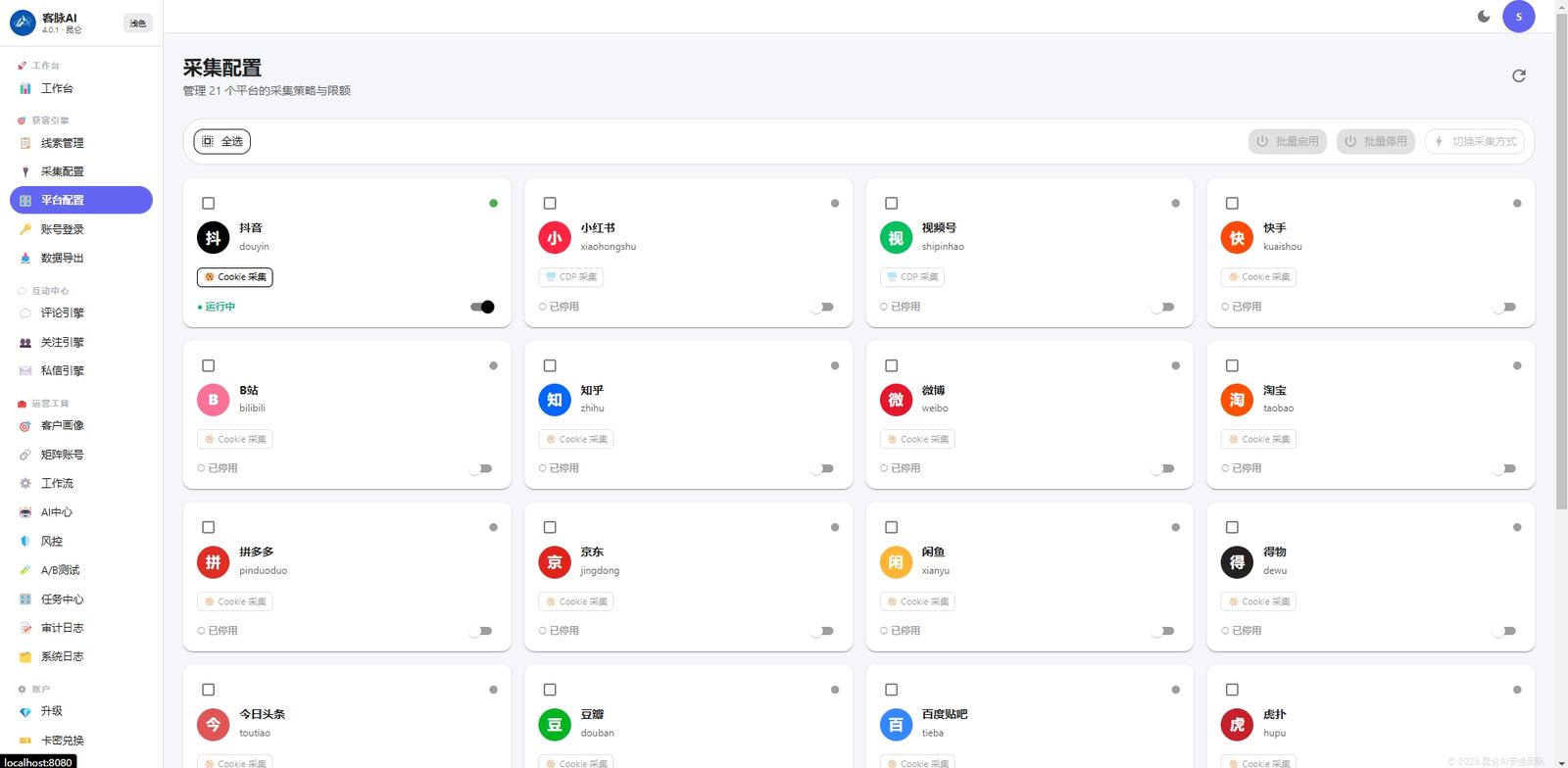Open 评论引擎 from the sidebar
Viewport: 1568px width, 768px height.
(x=80, y=313)
